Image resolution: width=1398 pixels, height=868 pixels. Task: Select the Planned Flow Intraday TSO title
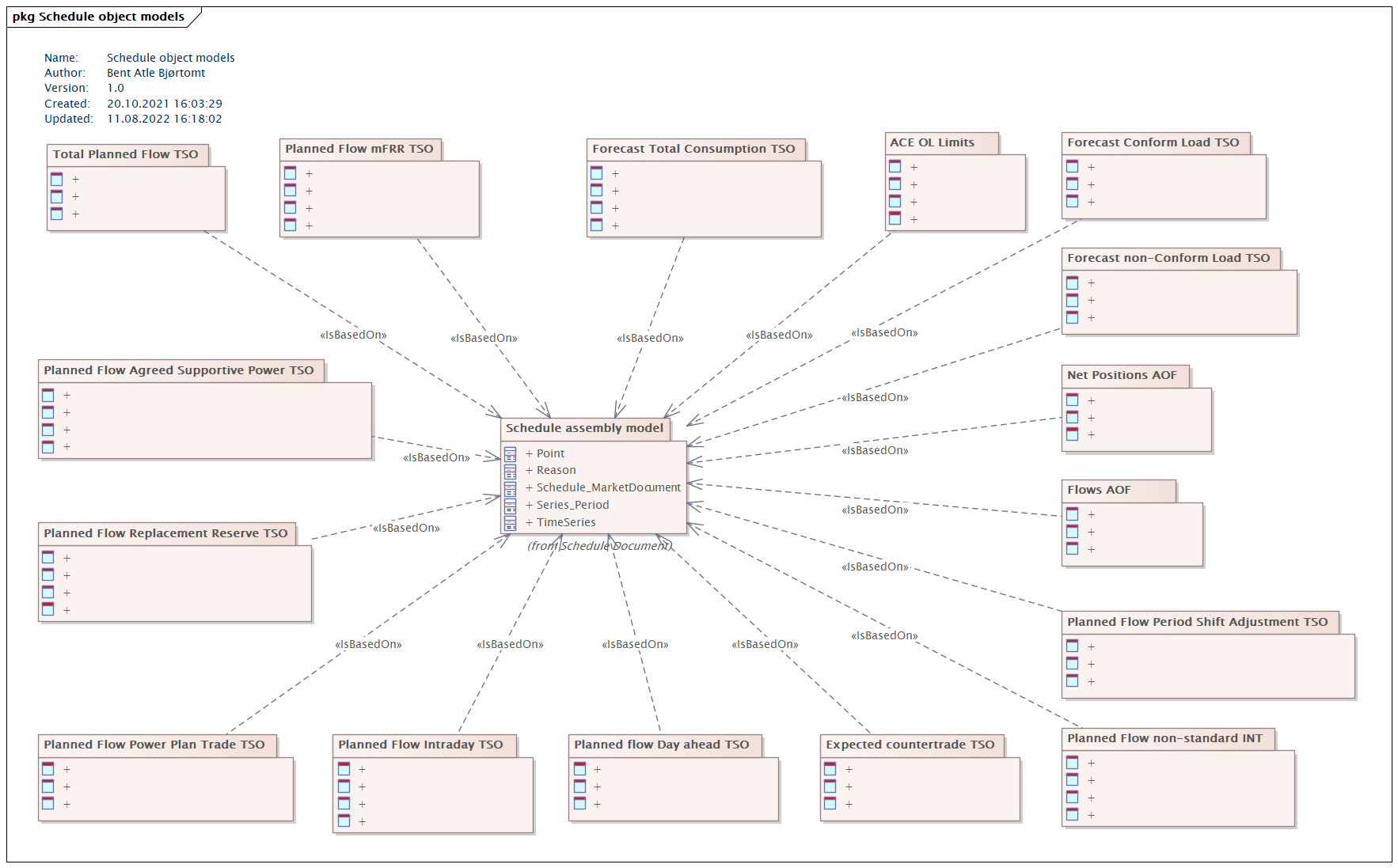click(420, 745)
